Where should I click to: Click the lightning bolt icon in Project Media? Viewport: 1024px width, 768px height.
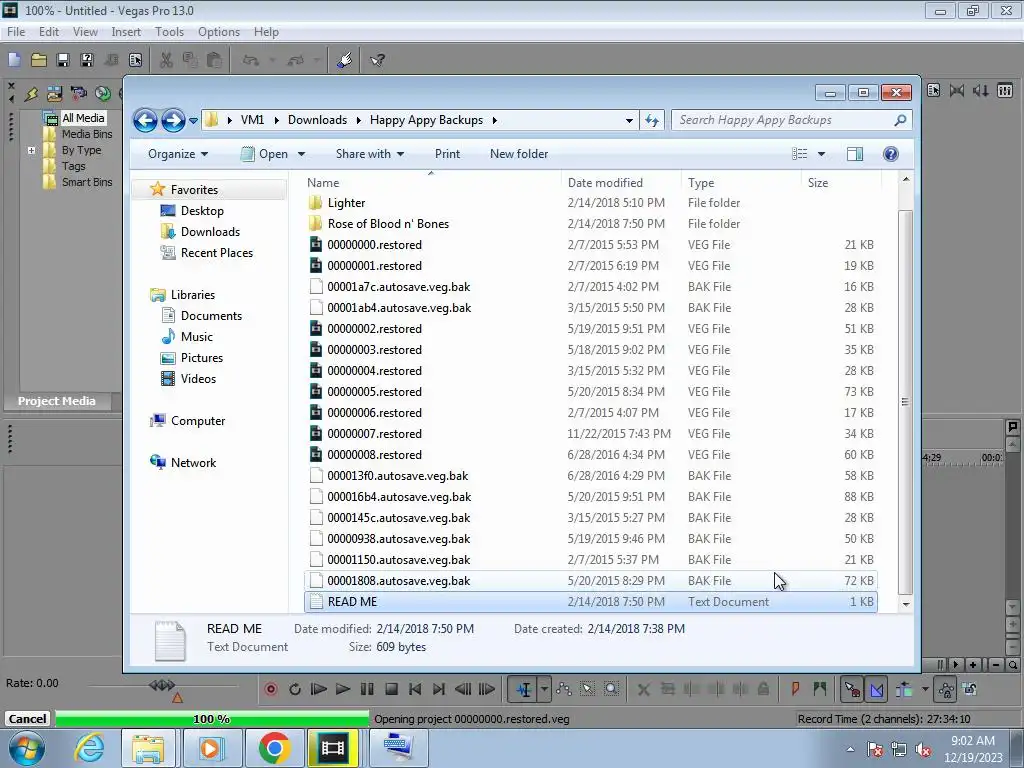click(x=31, y=93)
